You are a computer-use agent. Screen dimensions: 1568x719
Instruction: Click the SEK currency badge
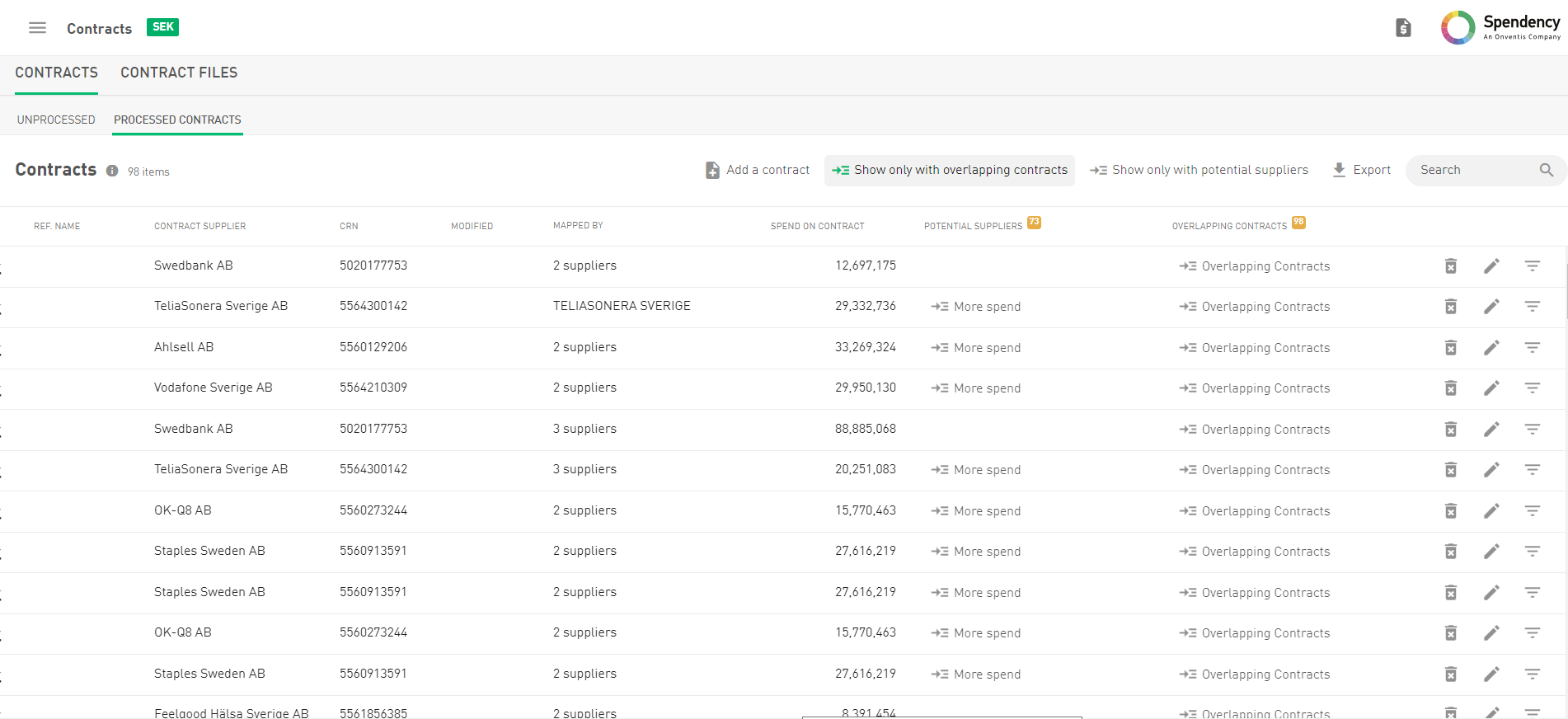[162, 27]
